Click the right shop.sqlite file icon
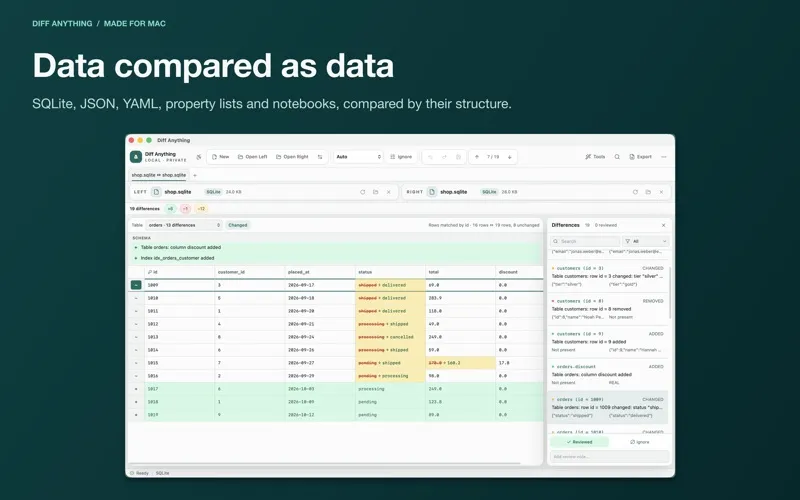 click(x=432, y=192)
